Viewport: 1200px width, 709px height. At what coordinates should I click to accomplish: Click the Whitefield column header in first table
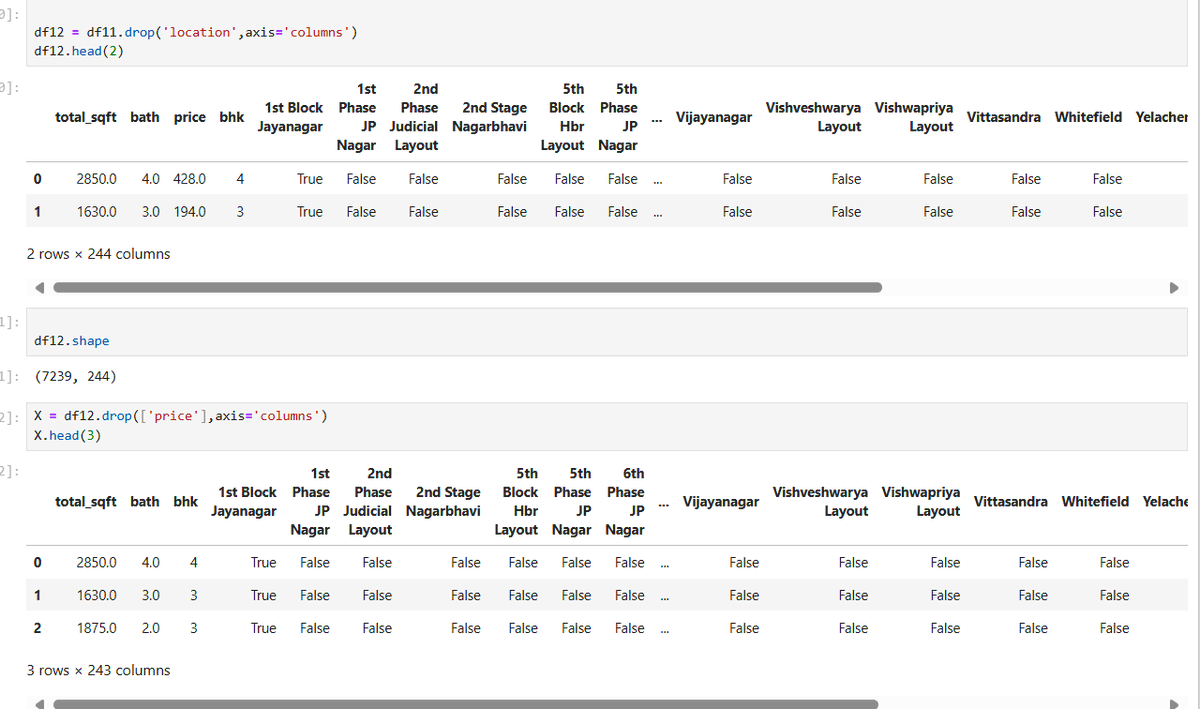pyautogui.click(x=1088, y=117)
